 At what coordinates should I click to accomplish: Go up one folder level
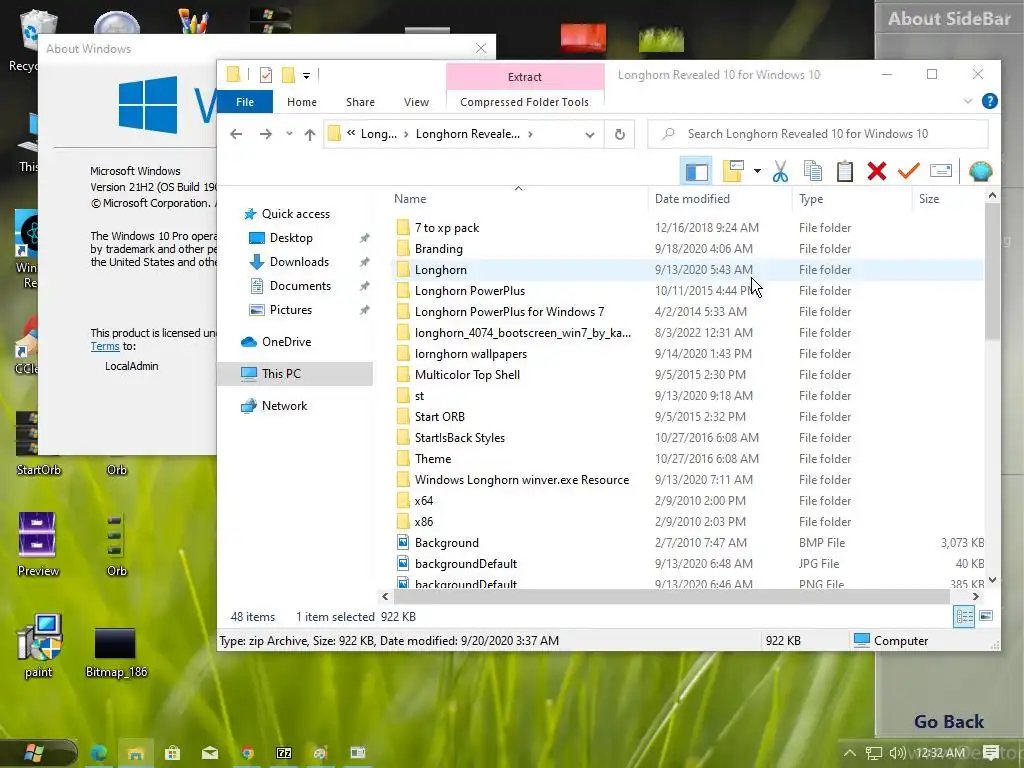click(x=310, y=134)
